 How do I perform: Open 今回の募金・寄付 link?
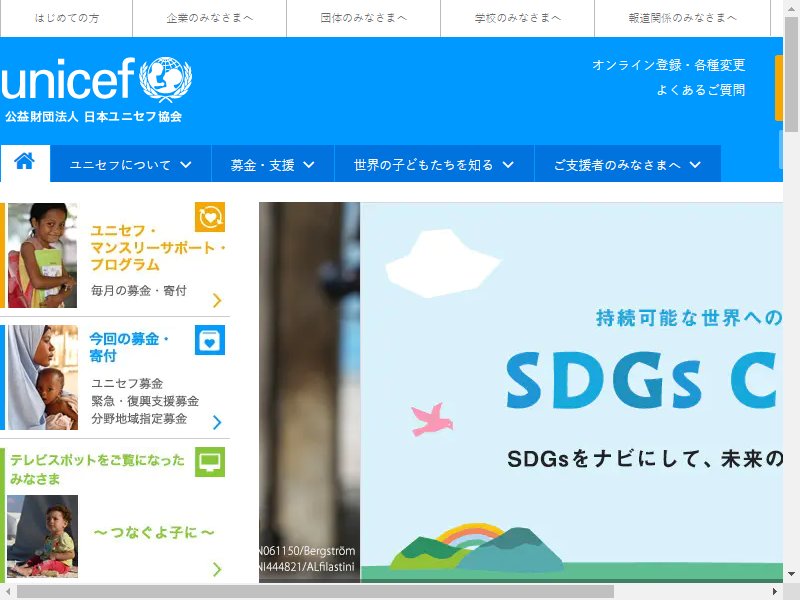(129, 347)
